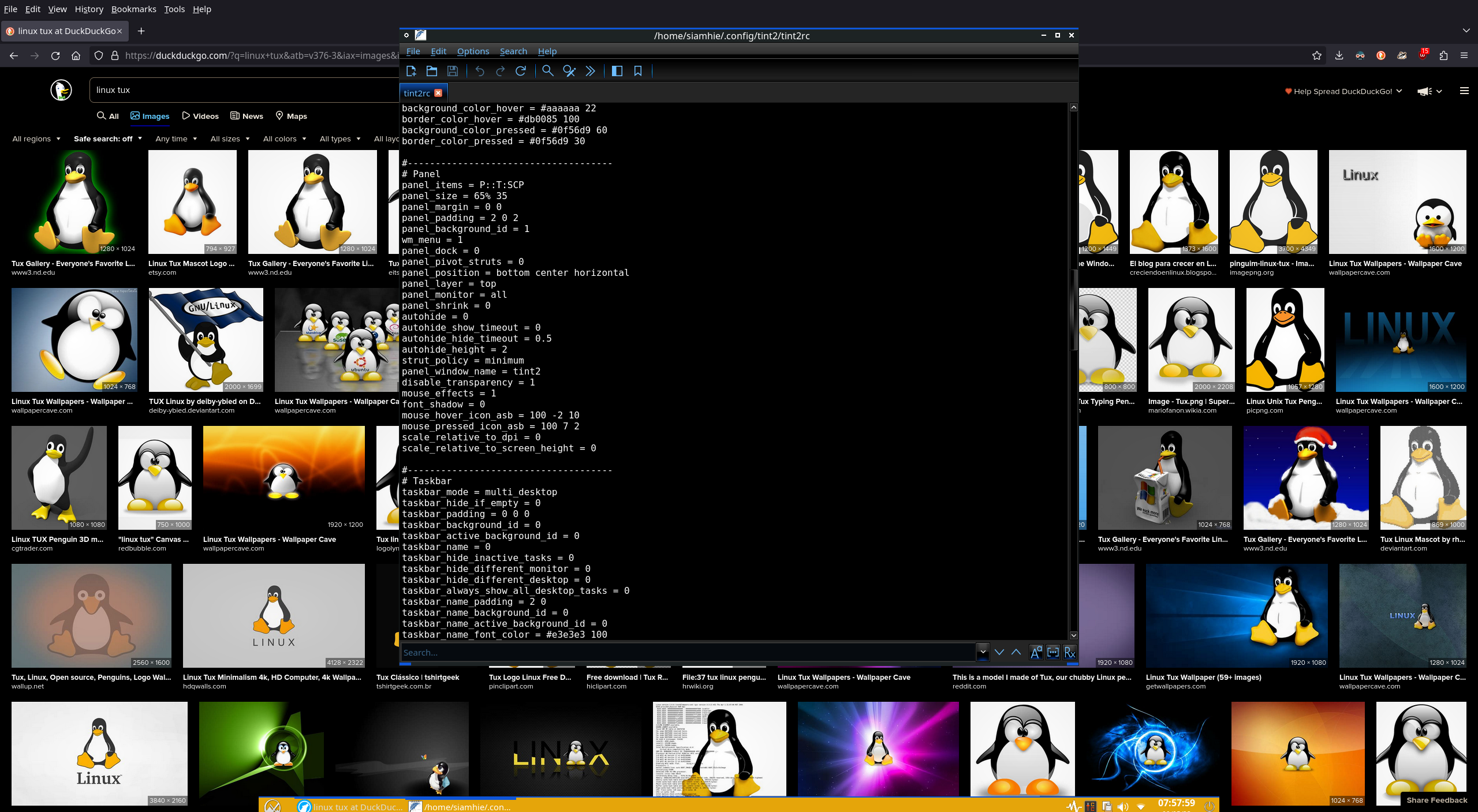Viewport: 1478px width, 812px height.
Task: Open the Firefox downloads panel
Action: click(1339, 55)
